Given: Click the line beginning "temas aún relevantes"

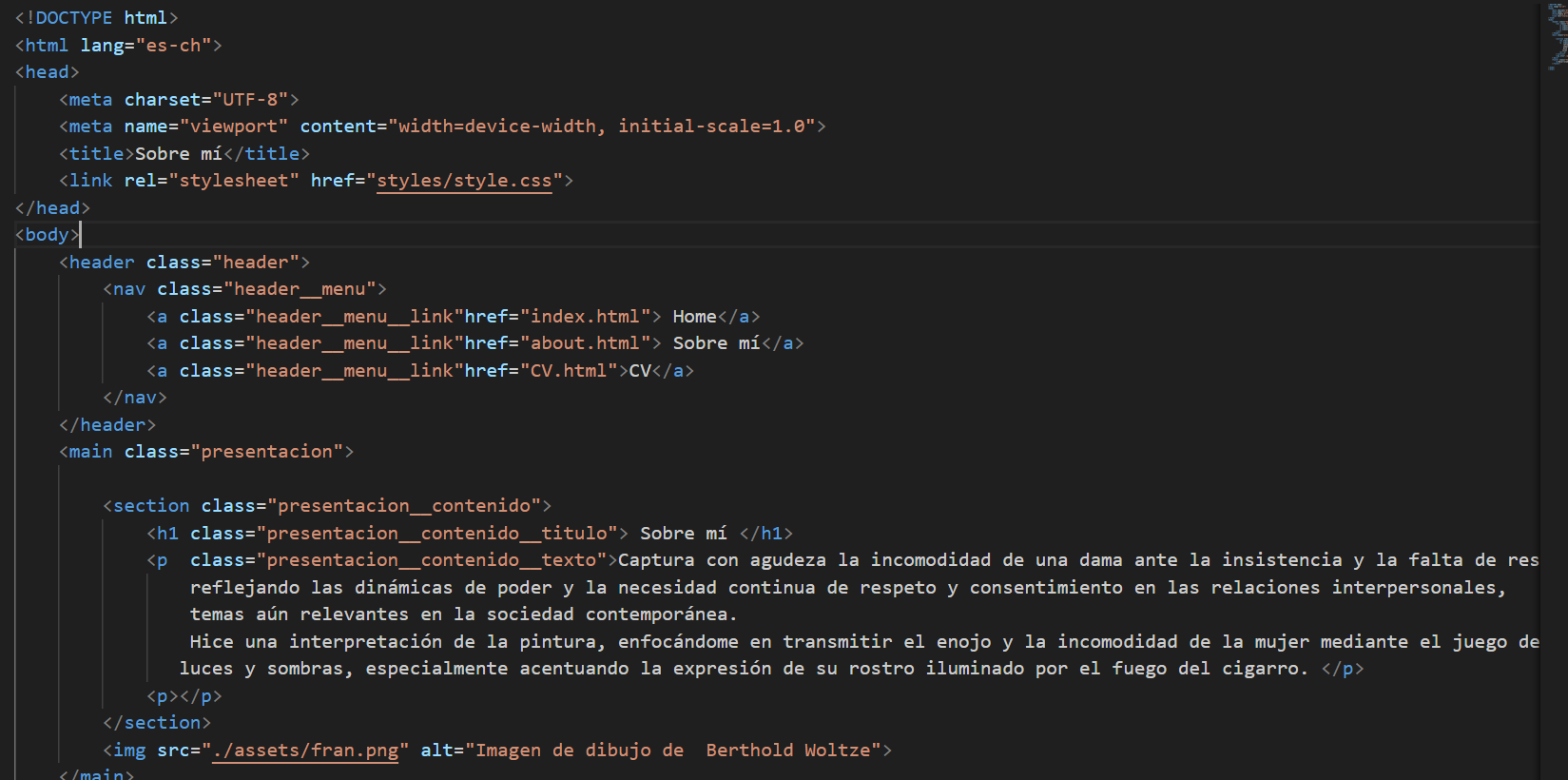Looking at the screenshot, I should tap(463, 614).
